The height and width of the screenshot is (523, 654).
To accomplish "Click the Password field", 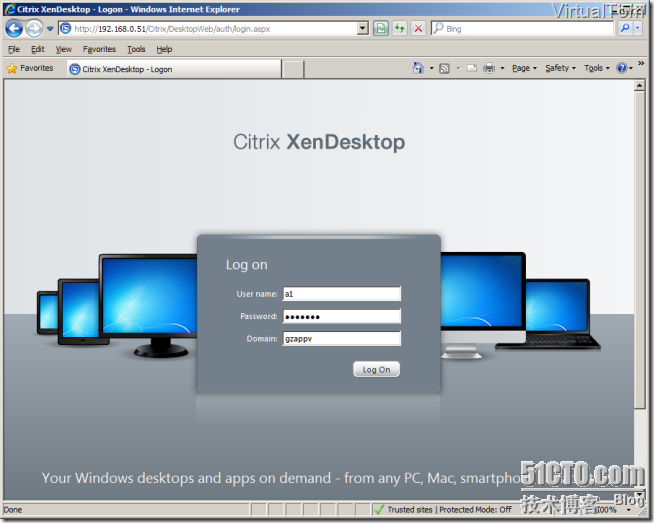I will click(x=342, y=316).
